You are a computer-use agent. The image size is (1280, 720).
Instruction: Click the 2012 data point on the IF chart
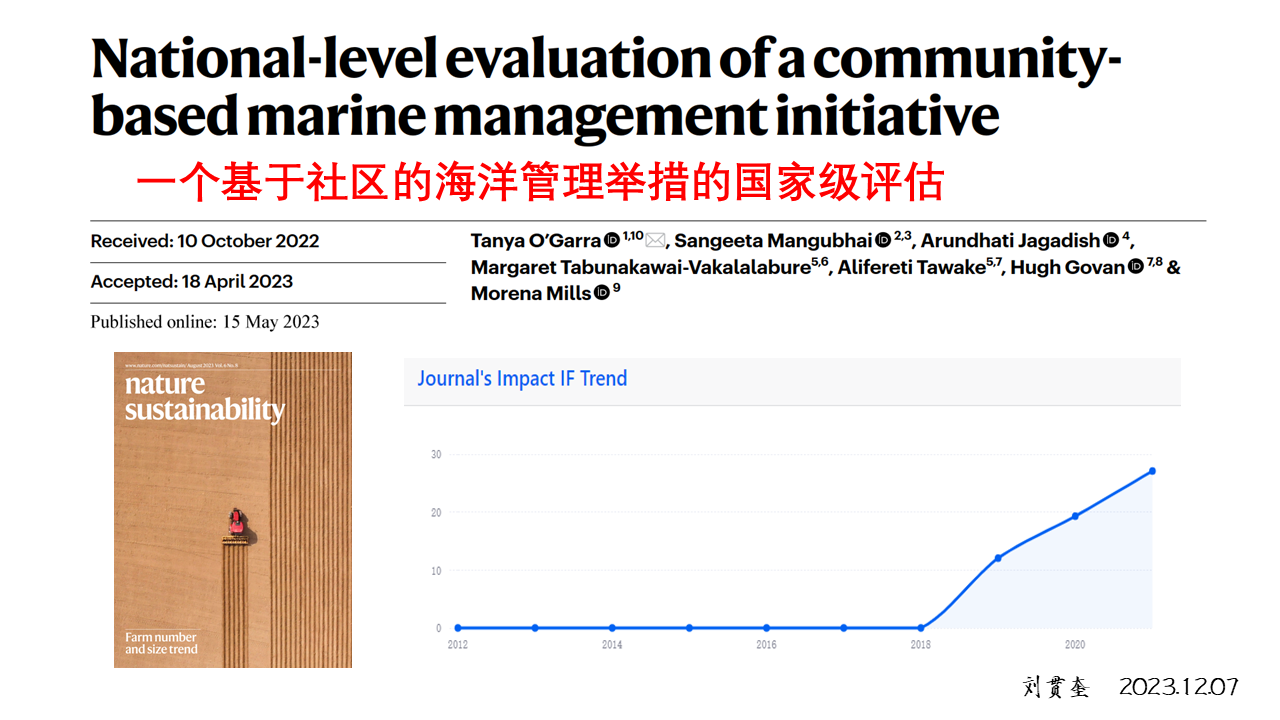[458, 628]
